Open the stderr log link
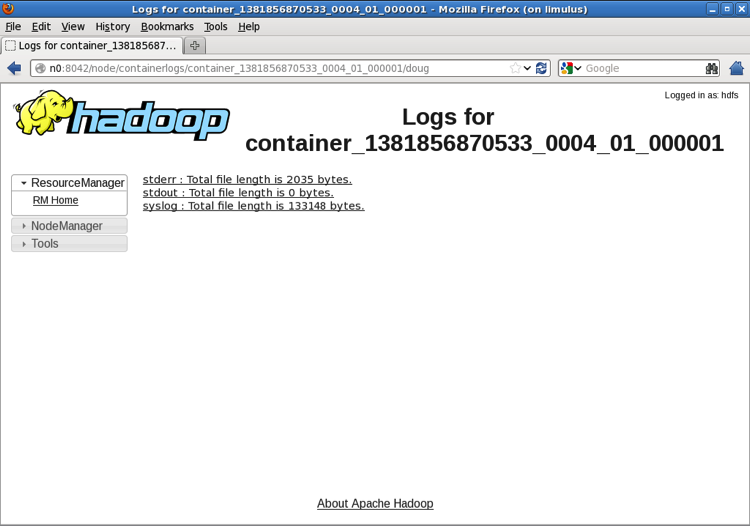This screenshot has height=526, width=750. (247, 180)
